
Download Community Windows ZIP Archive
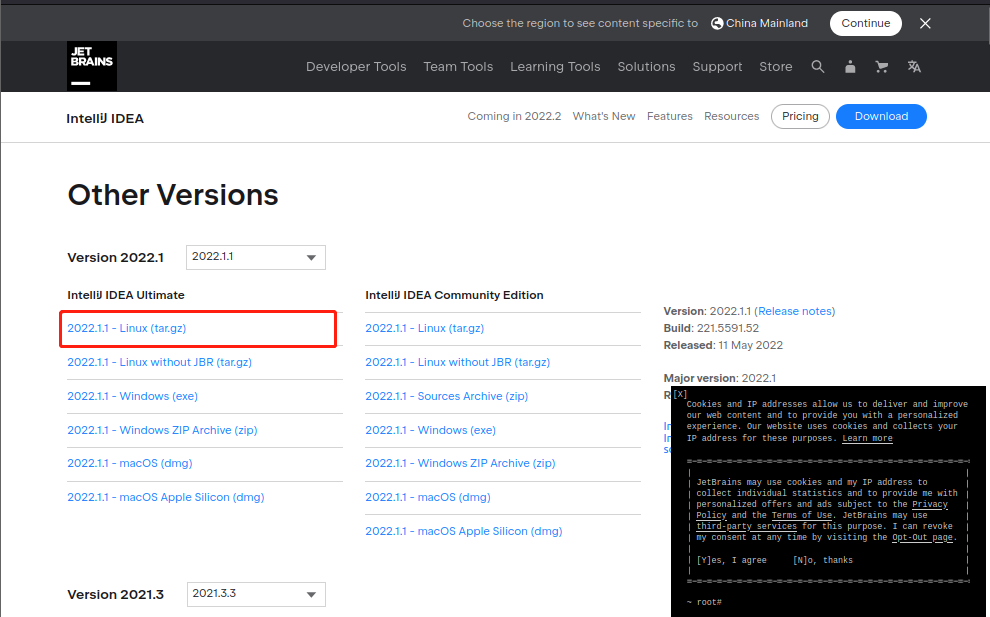tap(460, 464)
